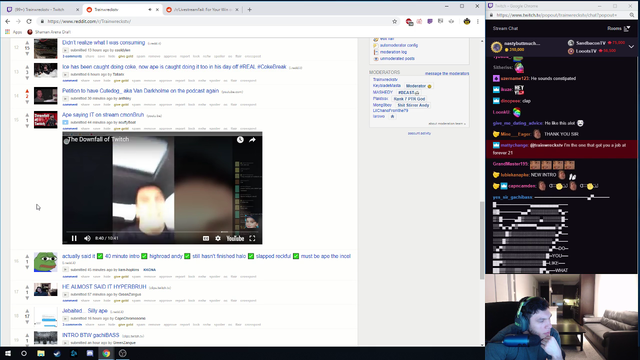Open the Chrome three-dot menu

pos(478,21)
